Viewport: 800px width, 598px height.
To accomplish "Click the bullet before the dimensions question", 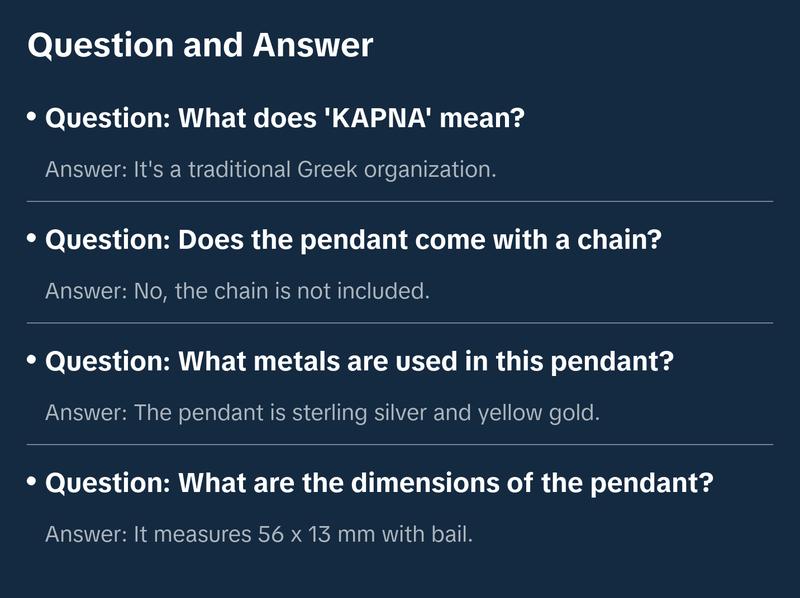I will (x=32, y=482).
